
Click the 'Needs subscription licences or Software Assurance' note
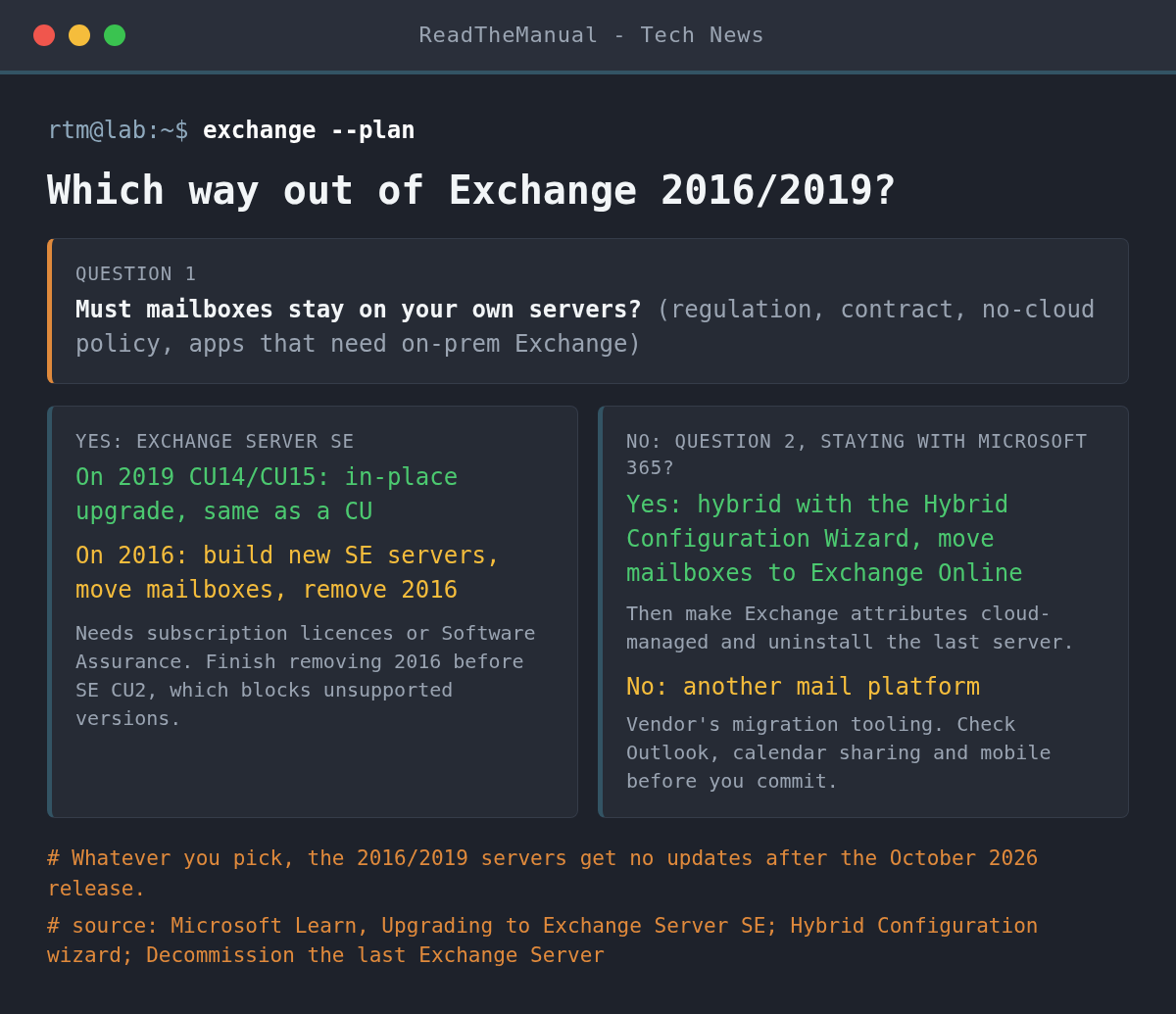click(306, 676)
